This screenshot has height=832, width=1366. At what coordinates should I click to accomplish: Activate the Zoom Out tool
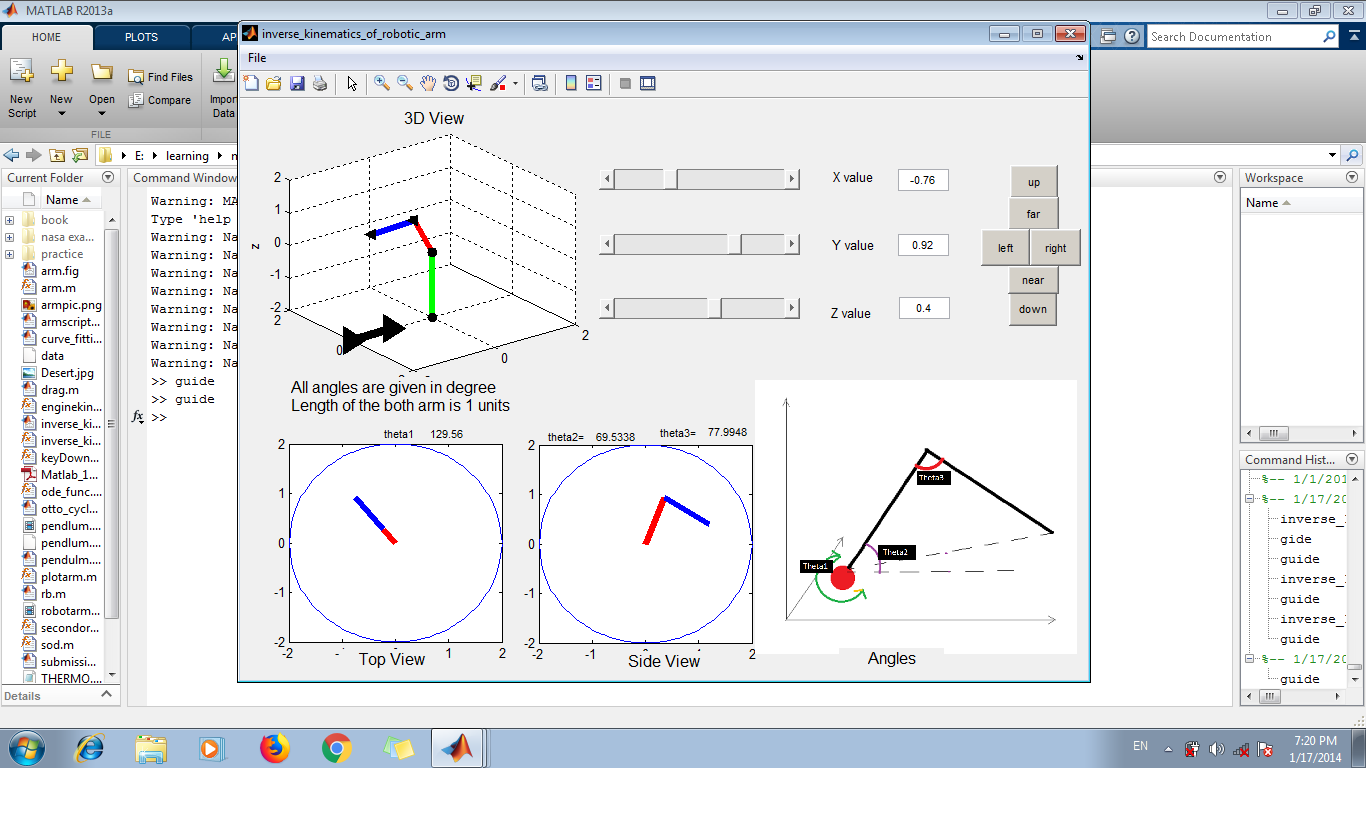pos(404,83)
